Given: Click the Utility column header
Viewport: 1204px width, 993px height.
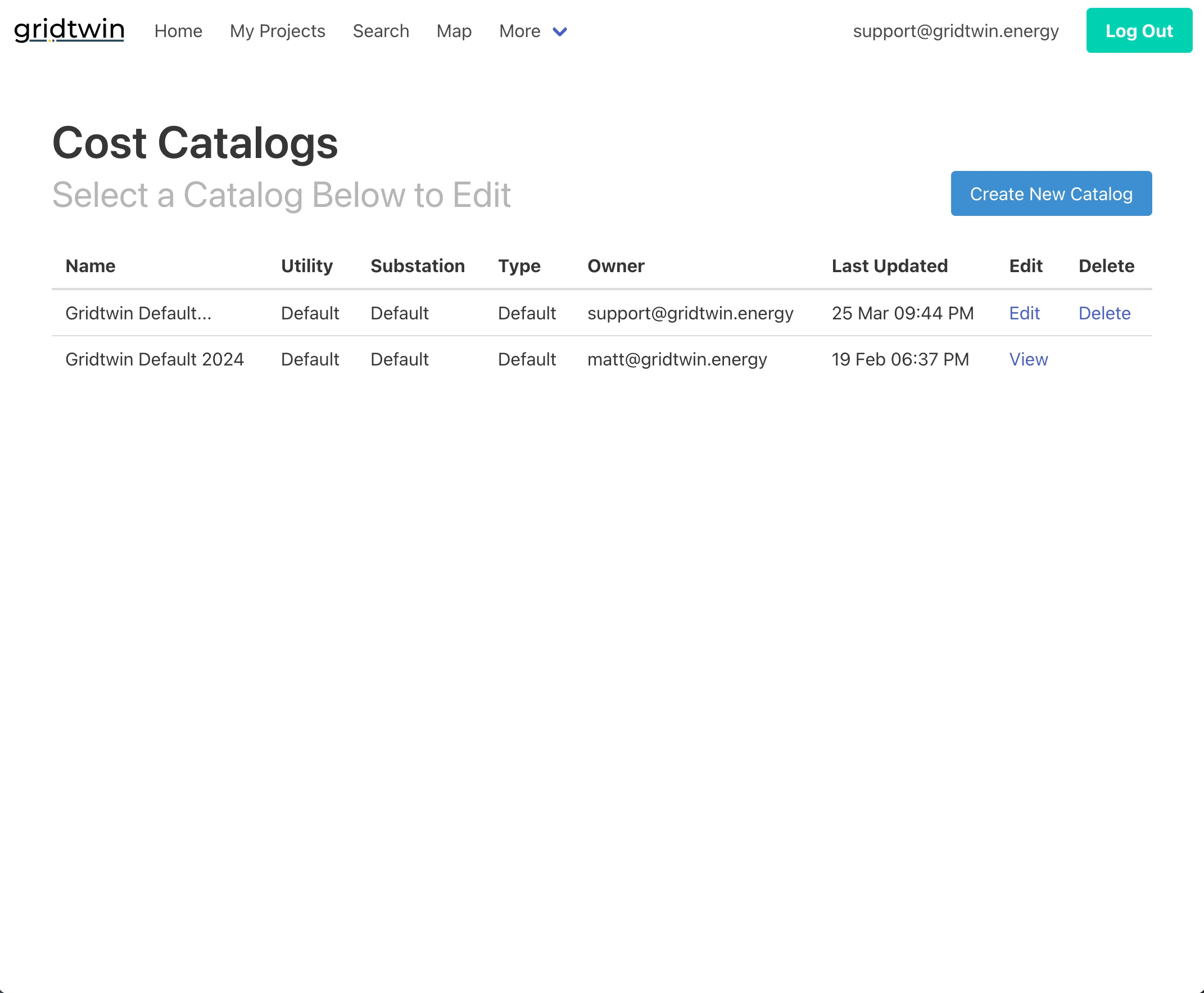Looking at the screenshot, I should (306, 265).
